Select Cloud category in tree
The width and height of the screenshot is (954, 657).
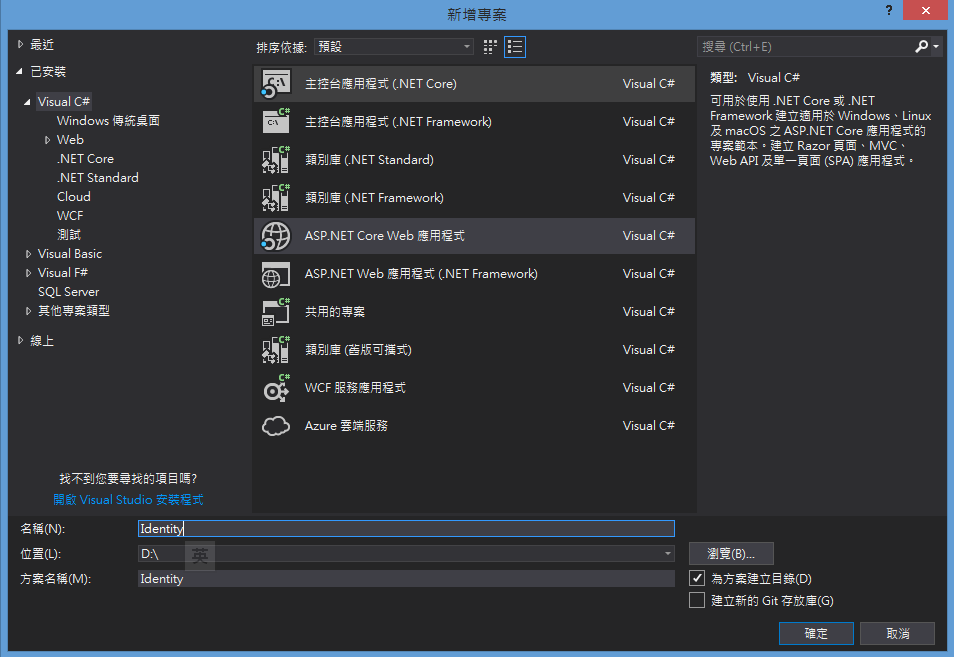pyautogui.click(x=74, y=196)
